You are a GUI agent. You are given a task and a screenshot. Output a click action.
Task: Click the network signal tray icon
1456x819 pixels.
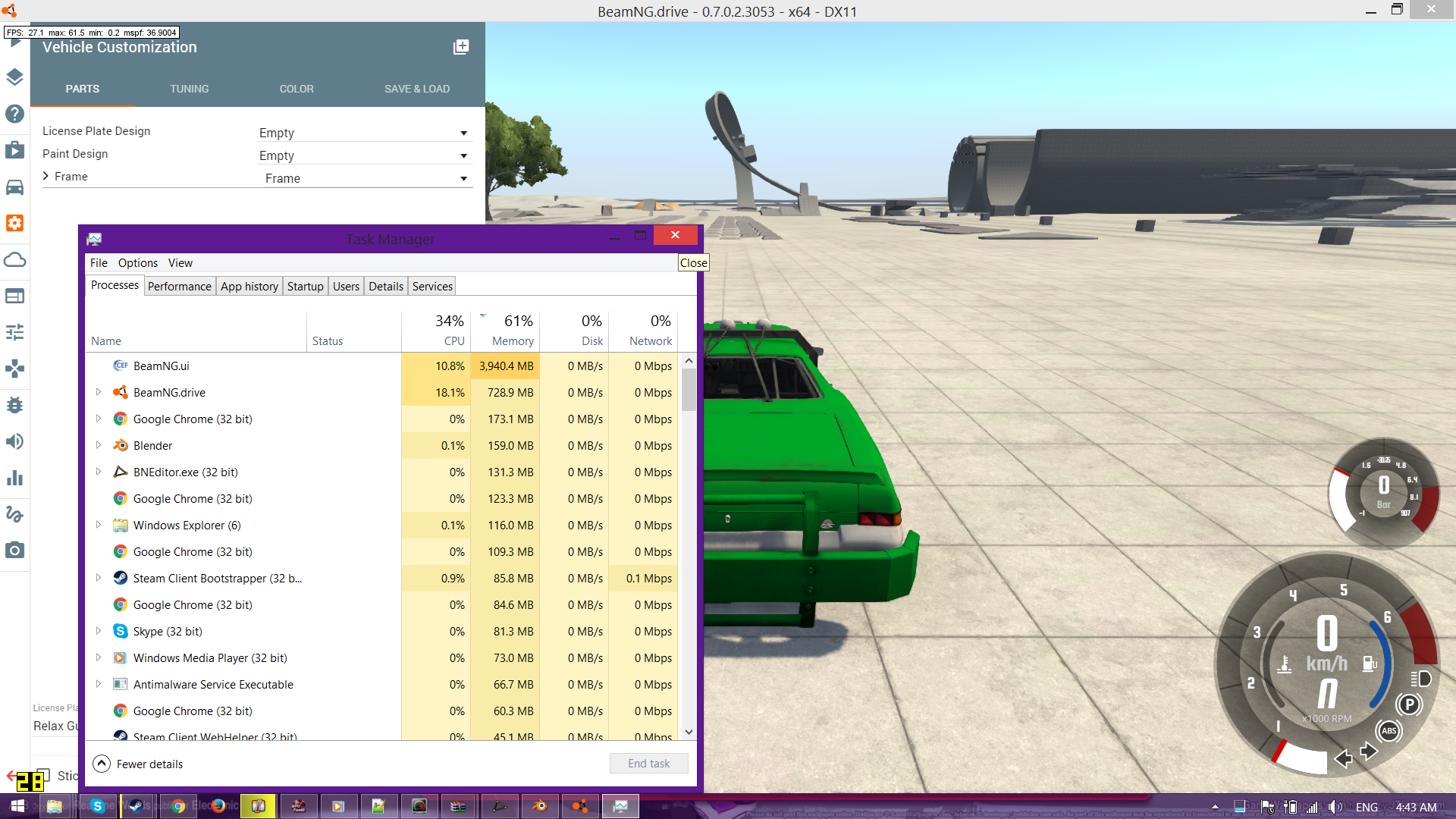pyautogui.click(x=1312, y=807)
